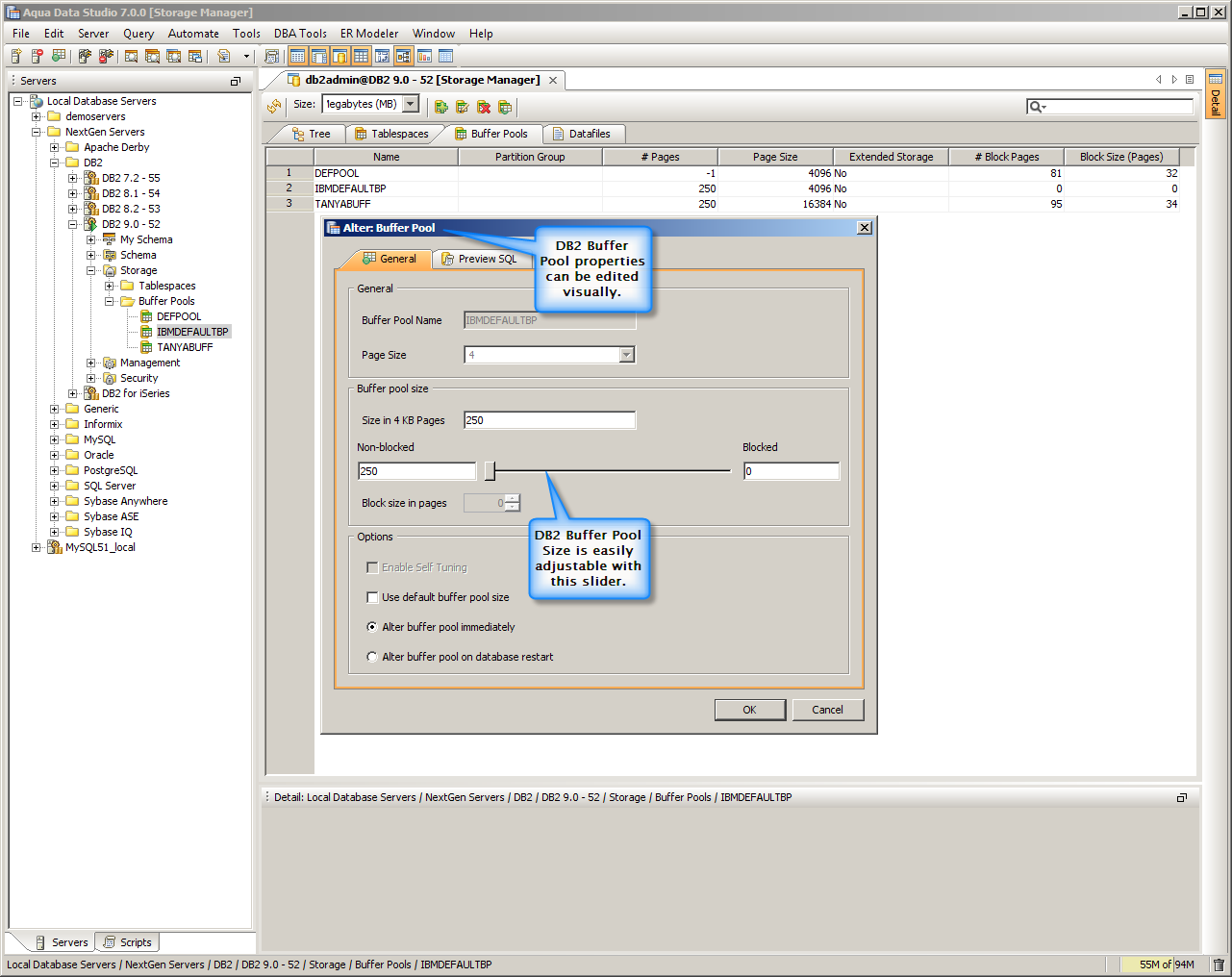Click the calculator-like toolbar icon
Viewport: 1232px width, 977px height.
(272, 56)
